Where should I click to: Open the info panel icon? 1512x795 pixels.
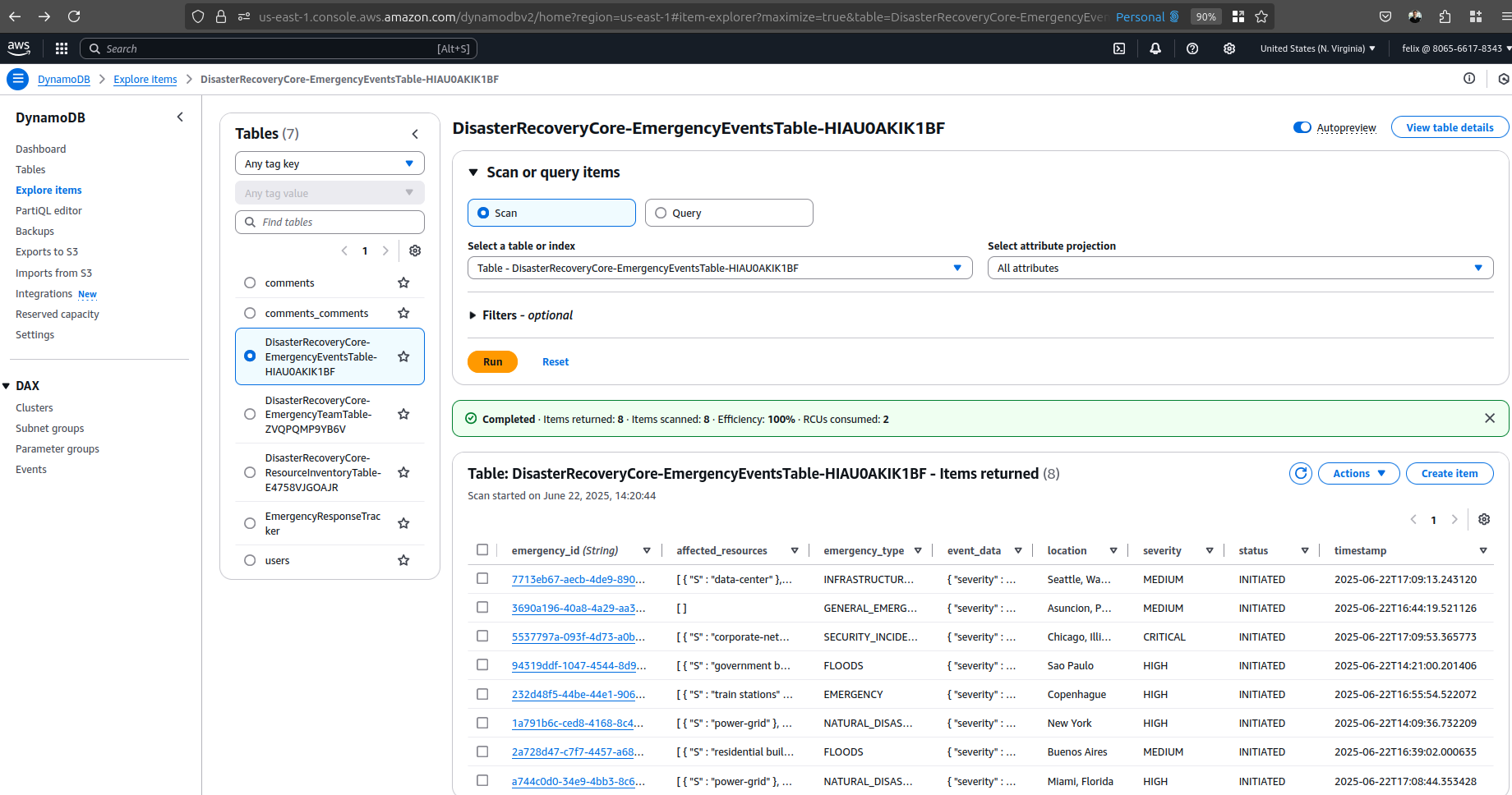1469,79
